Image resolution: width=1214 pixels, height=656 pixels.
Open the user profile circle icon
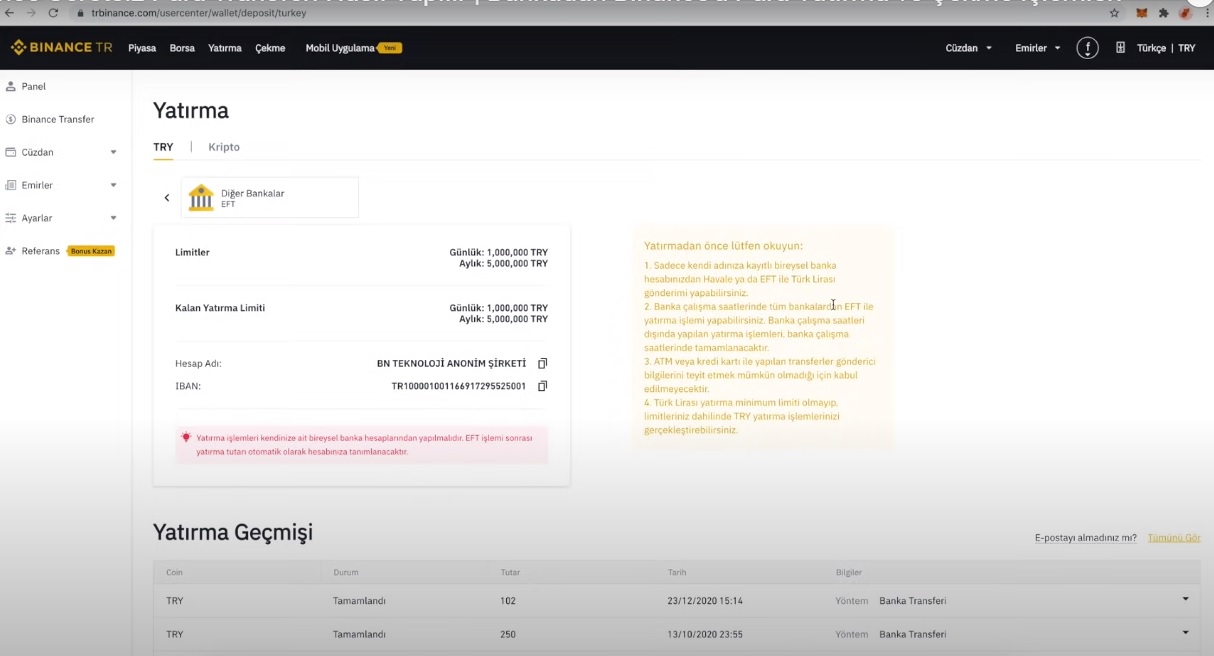pos(1087,48)
